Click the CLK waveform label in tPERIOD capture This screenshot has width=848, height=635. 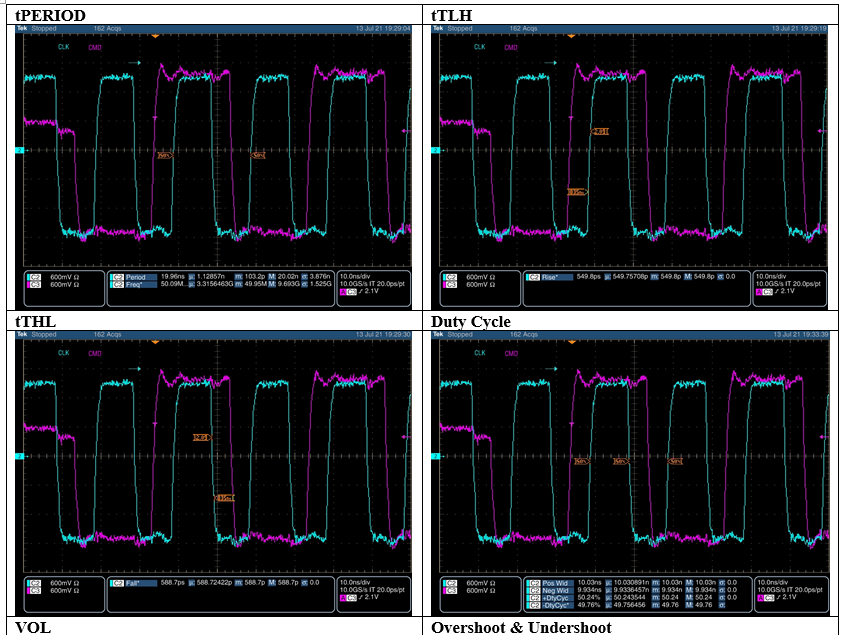64,47
